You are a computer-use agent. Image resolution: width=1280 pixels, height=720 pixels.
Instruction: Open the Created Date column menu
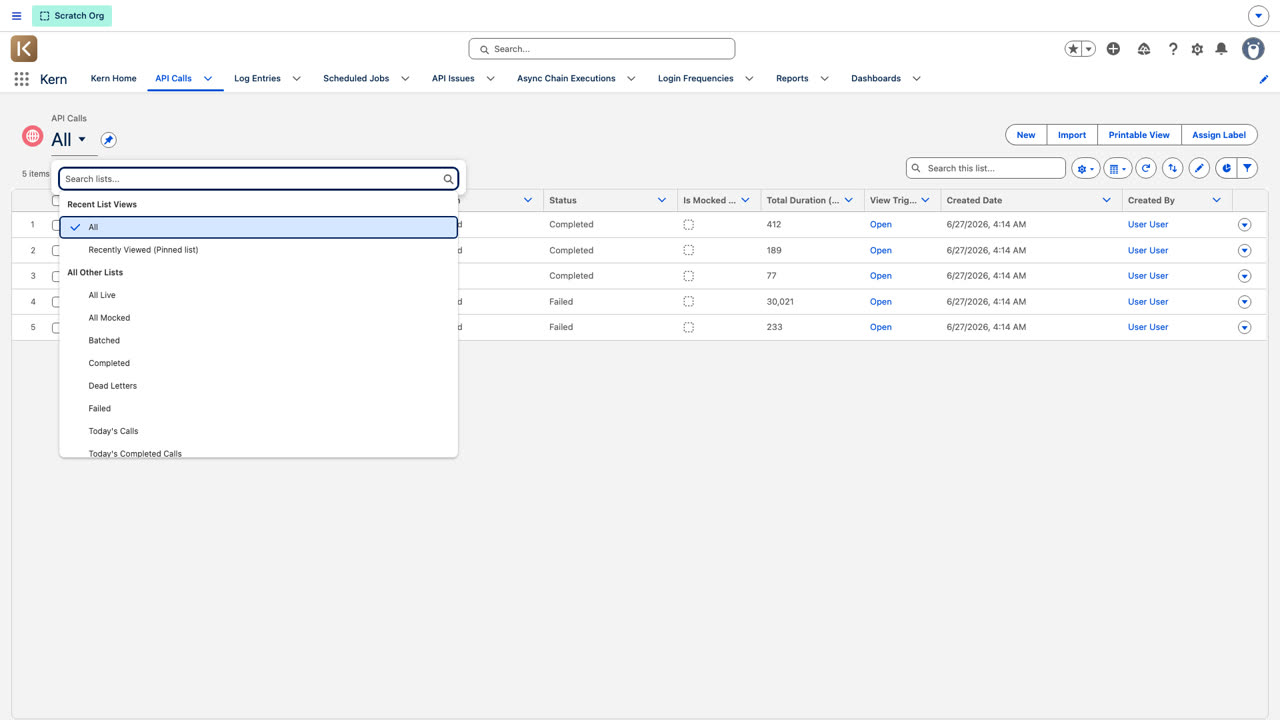1106,200
